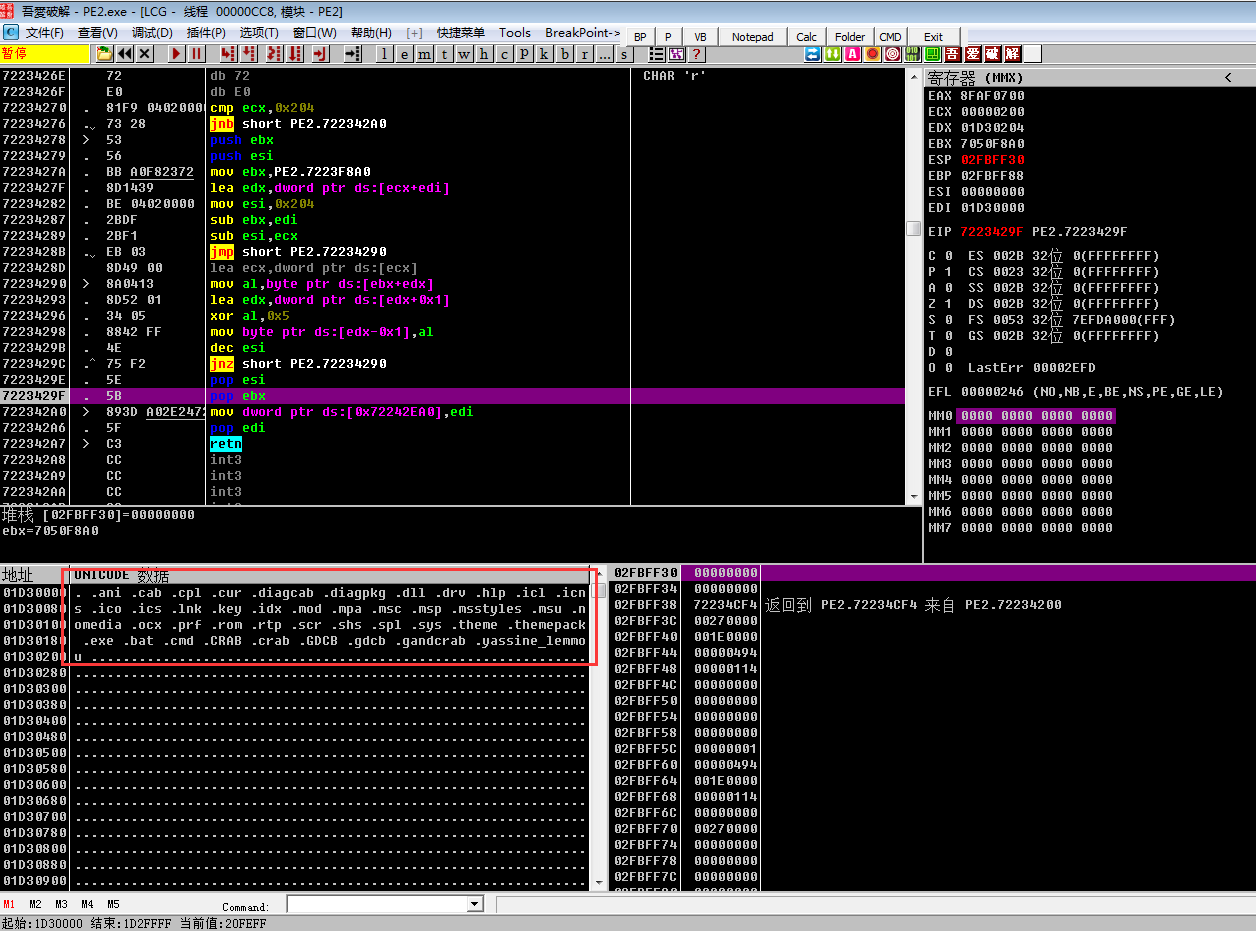This screenshot has width=1256, height=932.
Task: Click the ESP register value 02FBFF30
Action: 993,160
